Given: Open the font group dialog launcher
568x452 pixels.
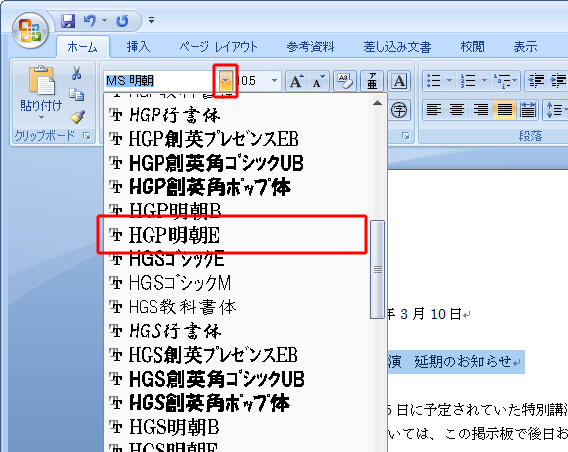Looking at the screenshot, I should coord(406,136).
